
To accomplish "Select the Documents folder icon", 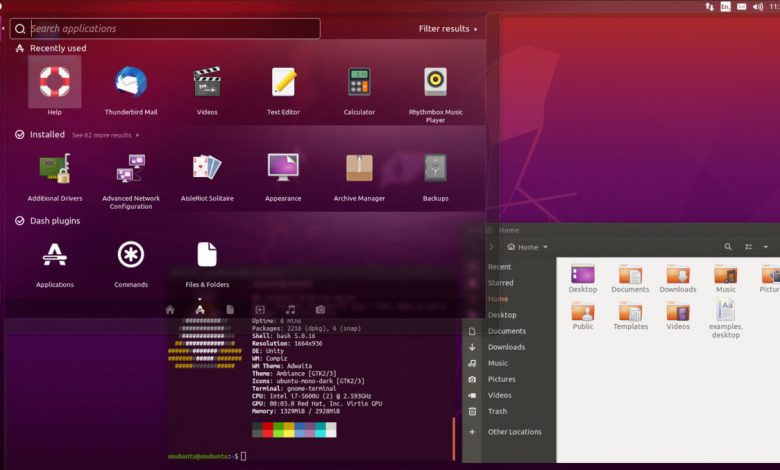I will 630,274.
